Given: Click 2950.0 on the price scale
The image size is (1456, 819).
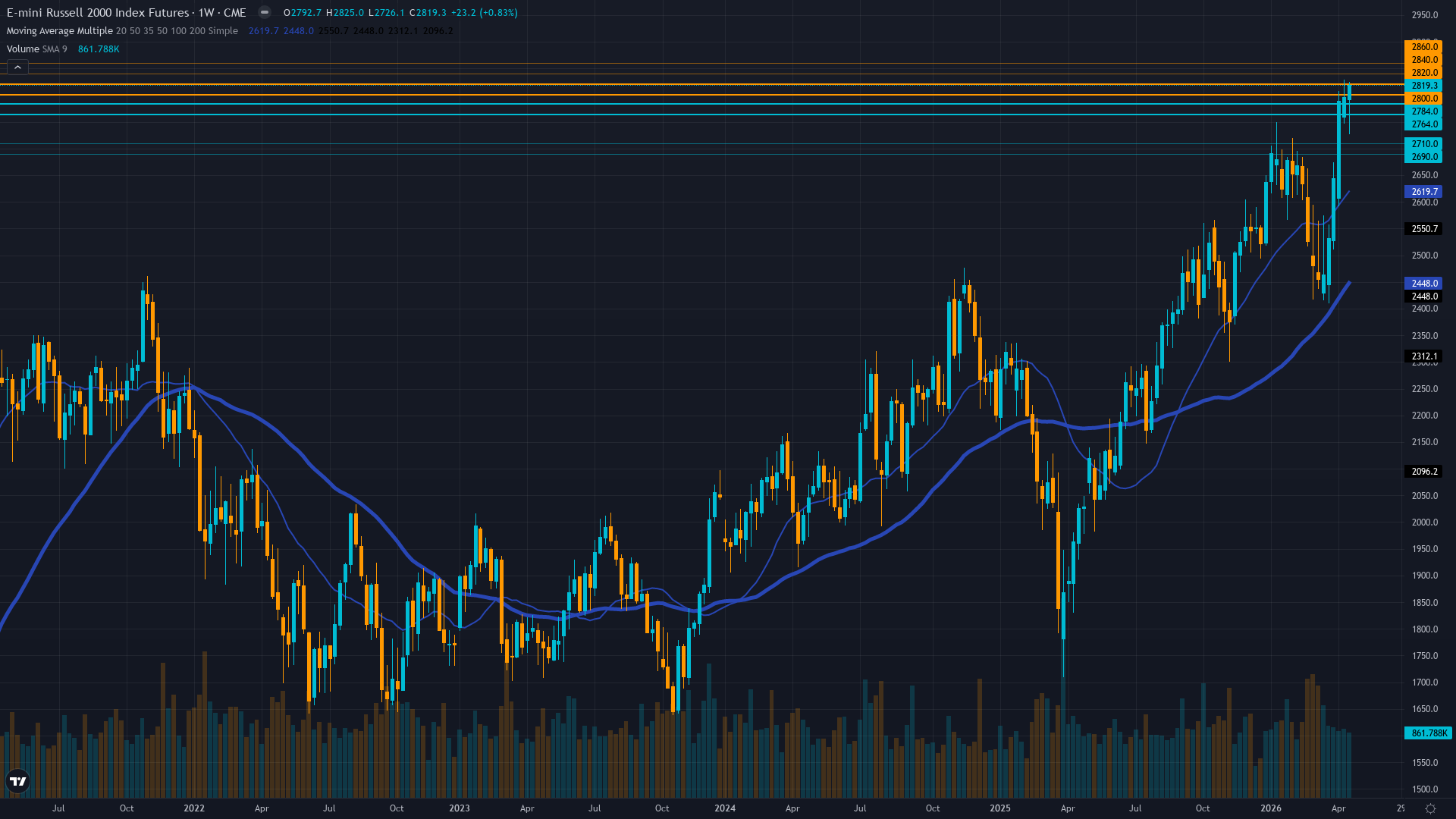Looking at the screenshot, I should click(x=1424, y=15).
